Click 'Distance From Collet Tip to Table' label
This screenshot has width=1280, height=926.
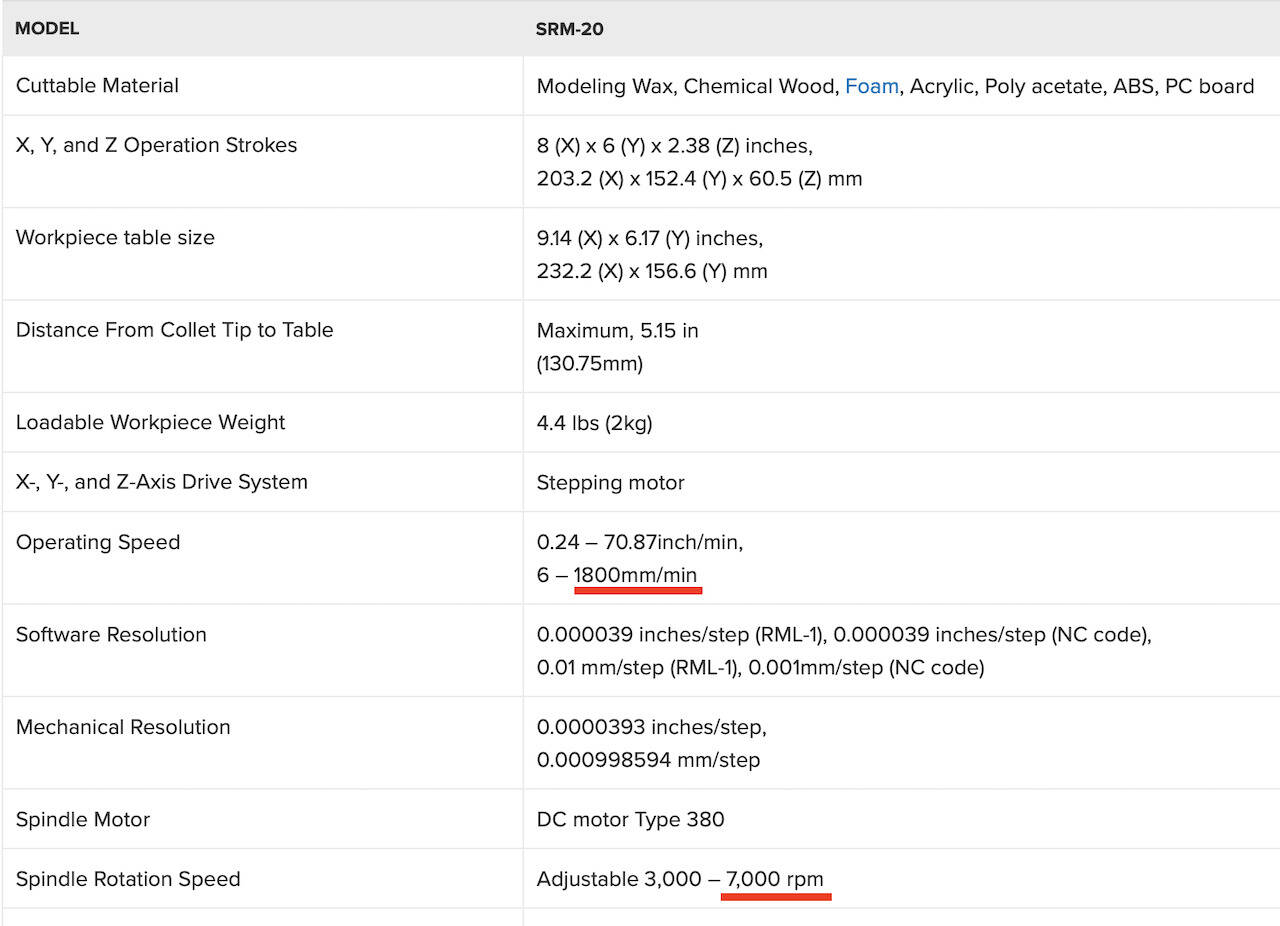(175, 330)
